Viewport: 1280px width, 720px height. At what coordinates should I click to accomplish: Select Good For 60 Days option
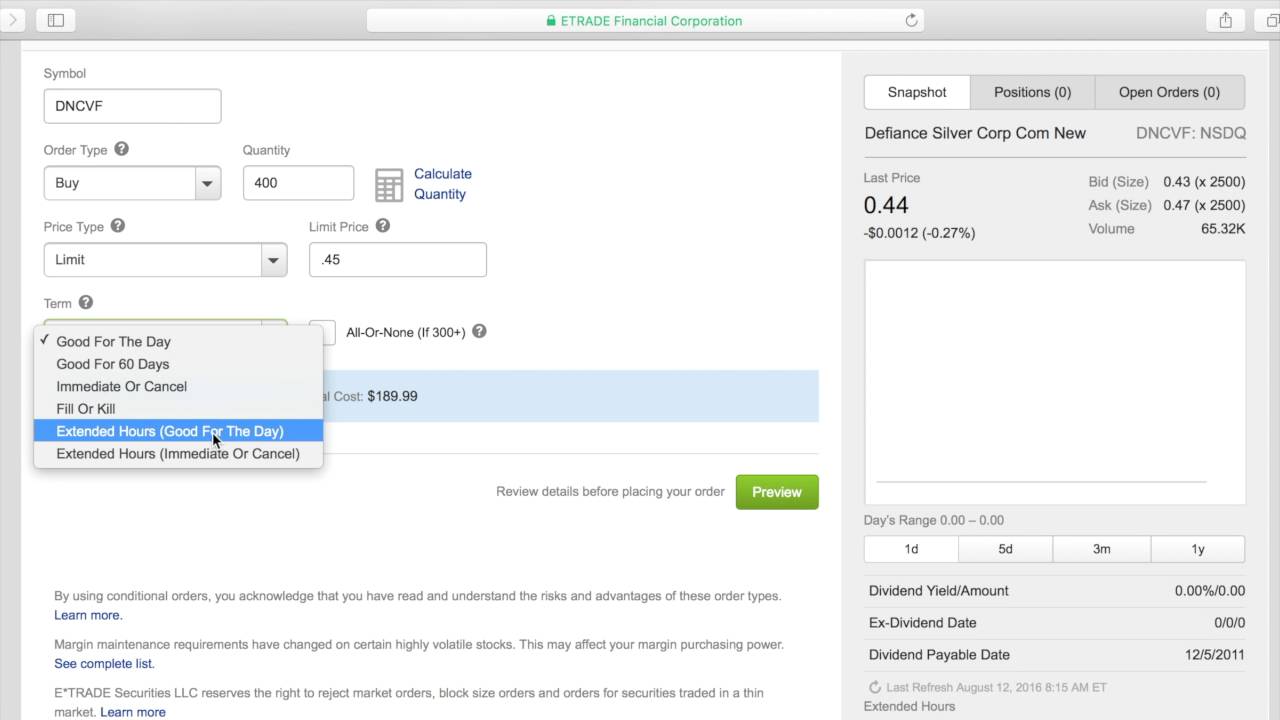coord(178,364)
